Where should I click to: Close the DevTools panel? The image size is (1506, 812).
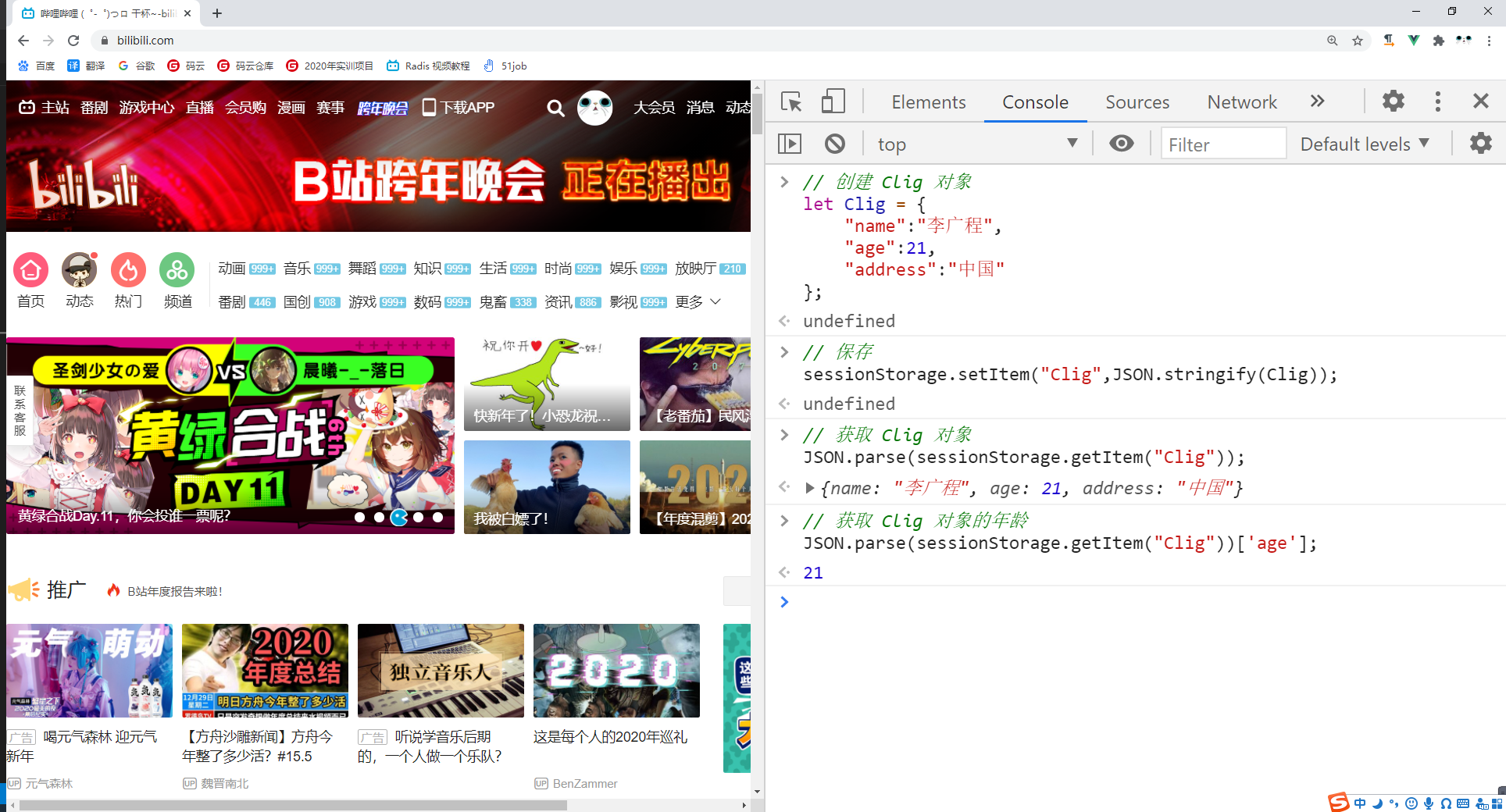pyautogui.click(x=1480, y=101)
